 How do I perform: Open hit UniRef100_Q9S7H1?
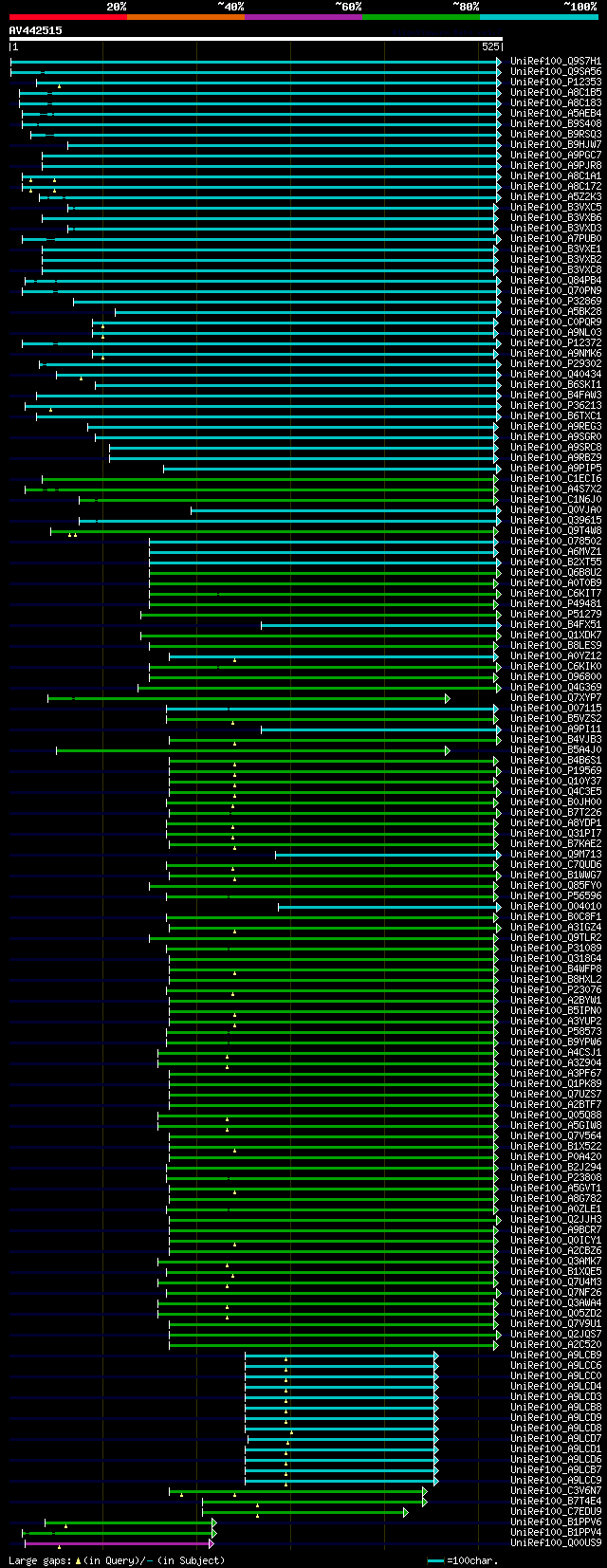tap(556, 62)
